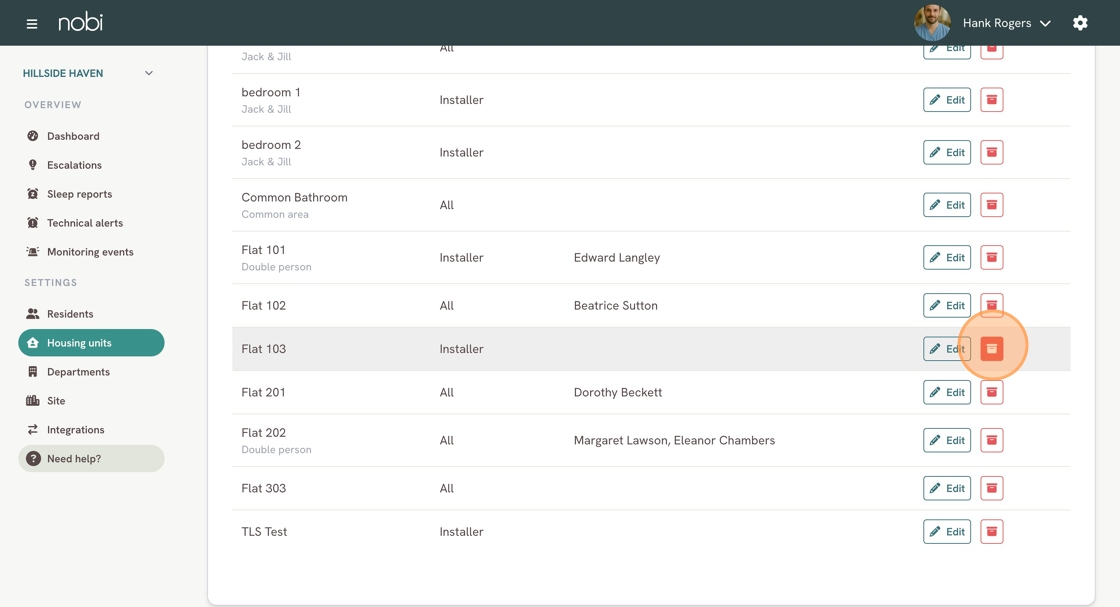Image resolution: width=1120 pixels, height=607 pixels.
Task: Go to Escalations in sidebar
Action: click(74, 165)
